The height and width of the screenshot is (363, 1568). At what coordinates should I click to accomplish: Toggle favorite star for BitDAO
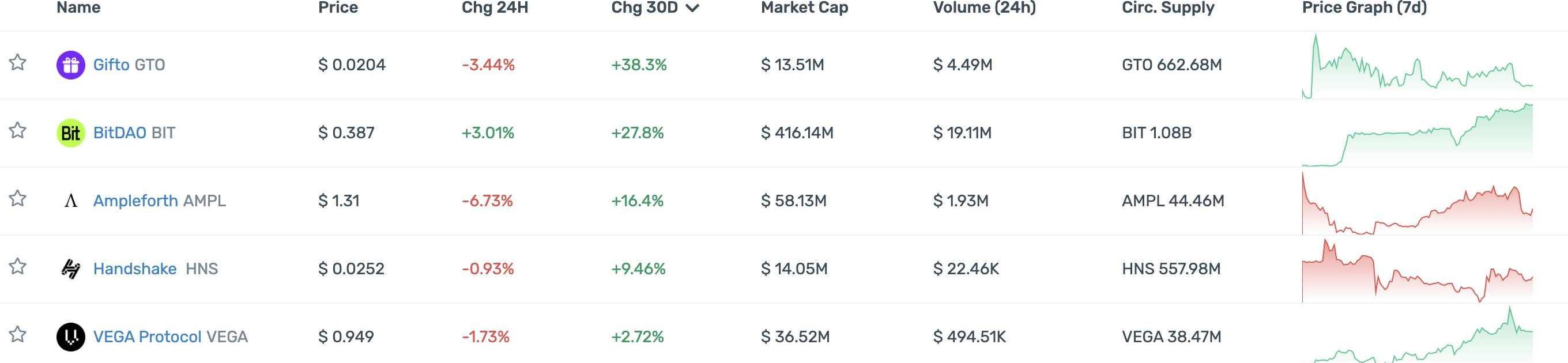[18, 131]
